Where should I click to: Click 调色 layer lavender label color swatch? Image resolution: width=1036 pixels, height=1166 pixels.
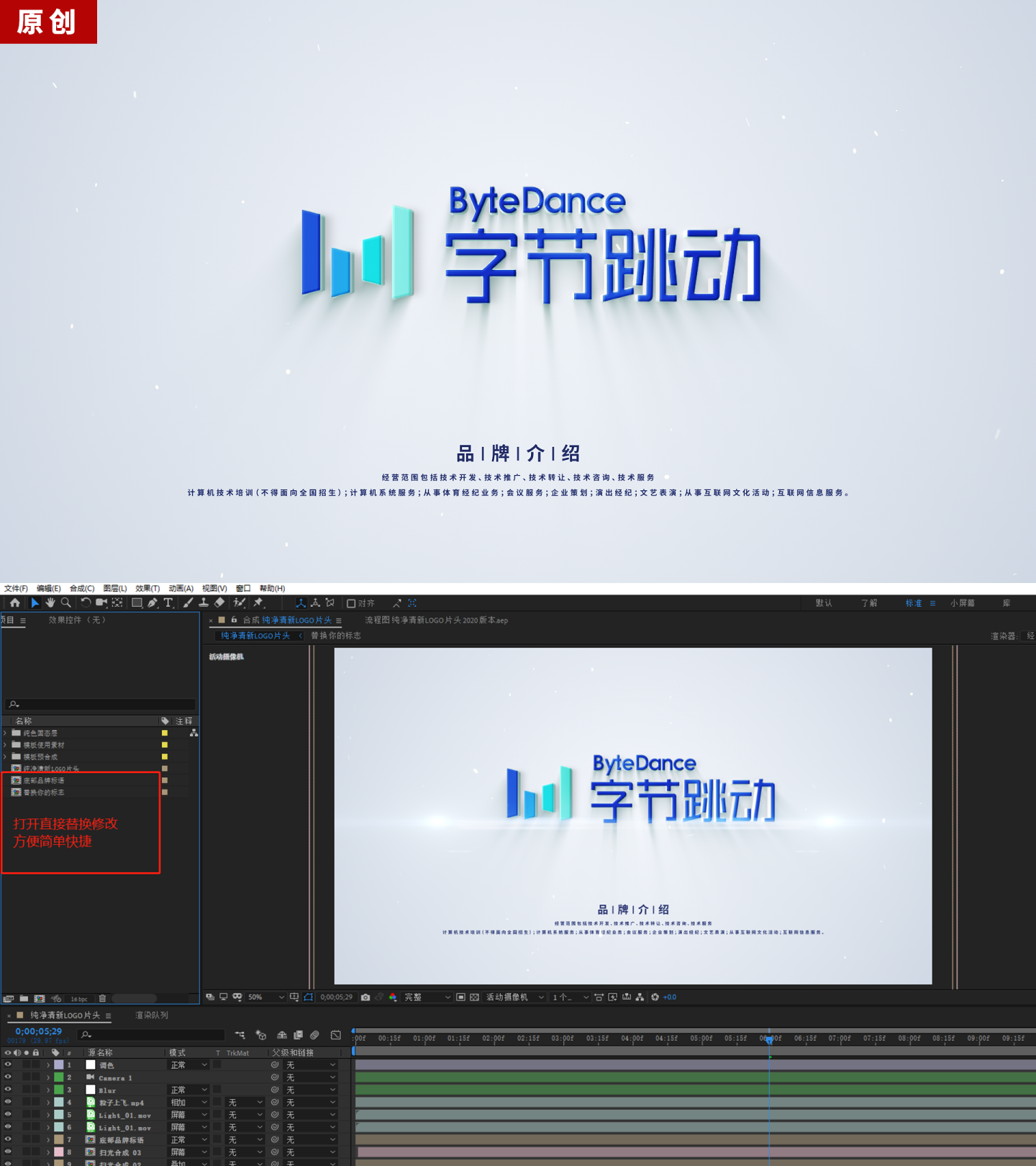[x=59, y=1065]
